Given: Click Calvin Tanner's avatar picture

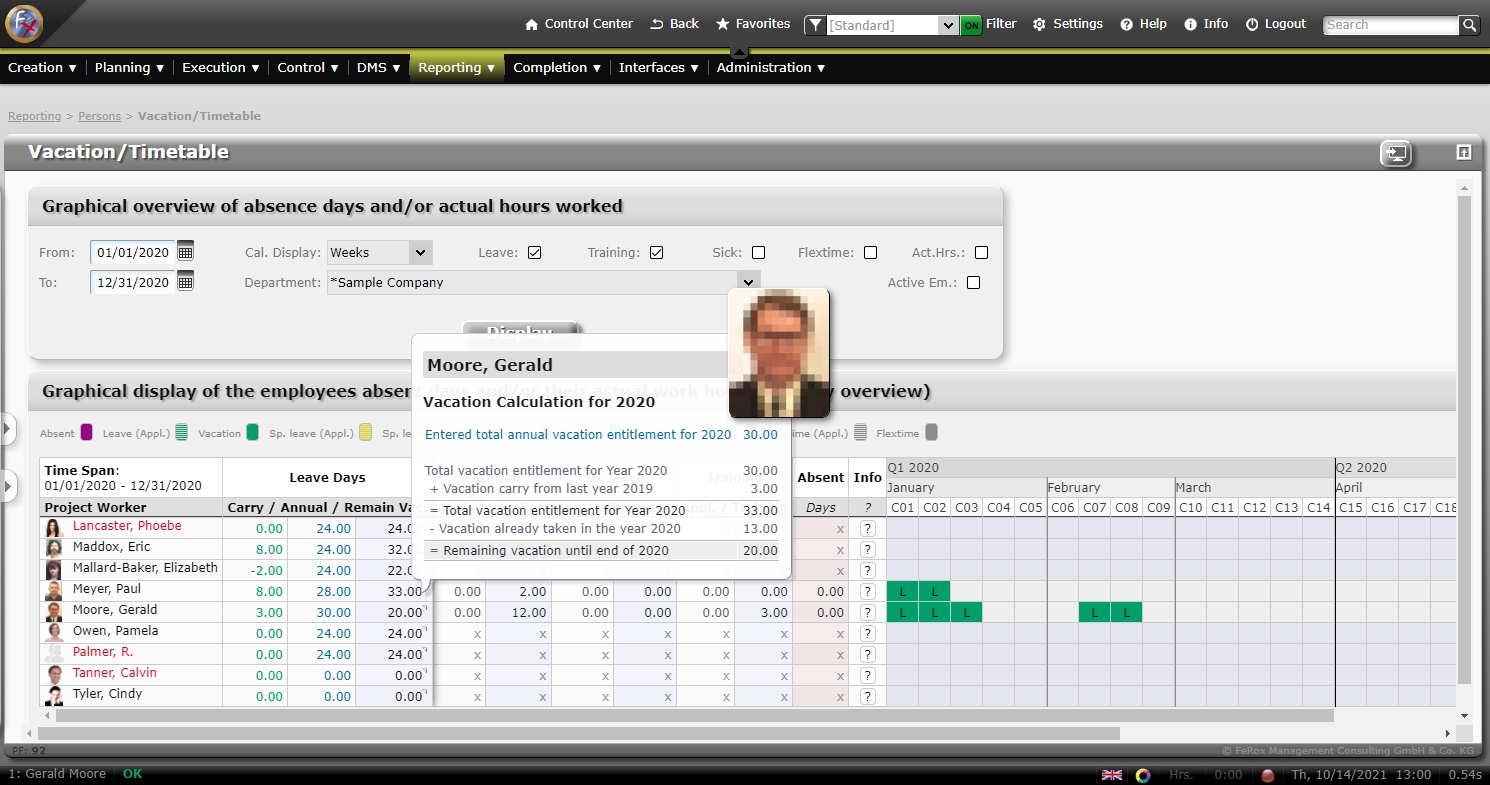Looking at the screenshot, I should click(x=54, y=675).
